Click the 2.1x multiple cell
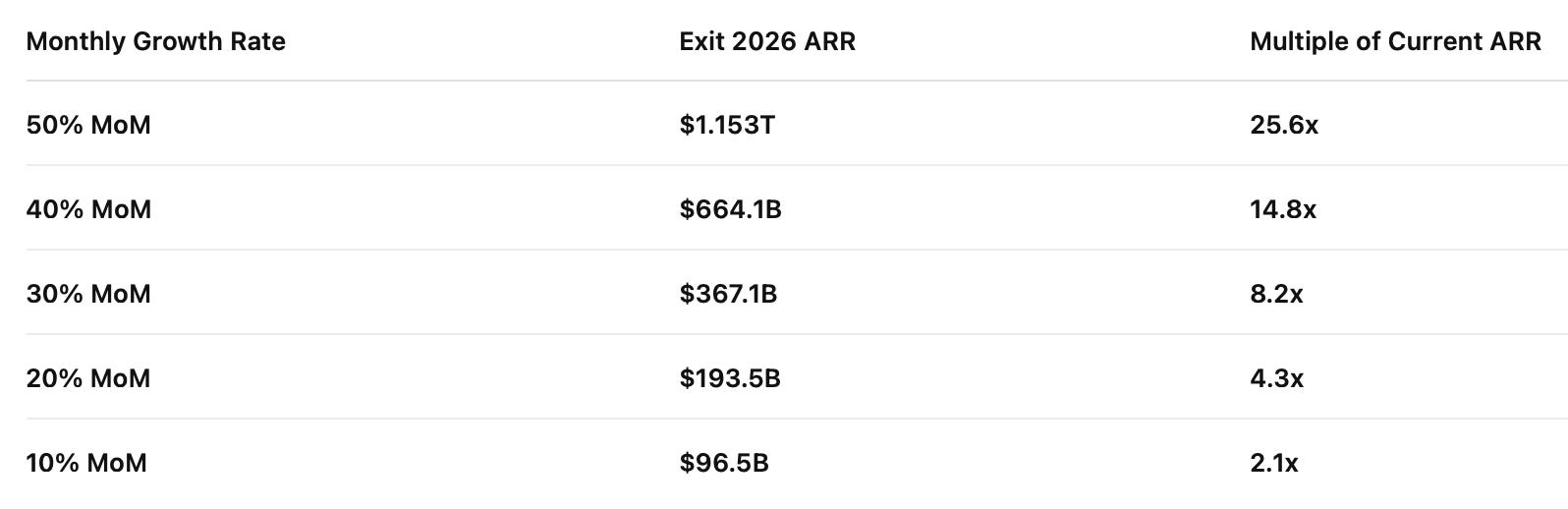Screen dimensions: 1568x509 tap(1274, 463)
